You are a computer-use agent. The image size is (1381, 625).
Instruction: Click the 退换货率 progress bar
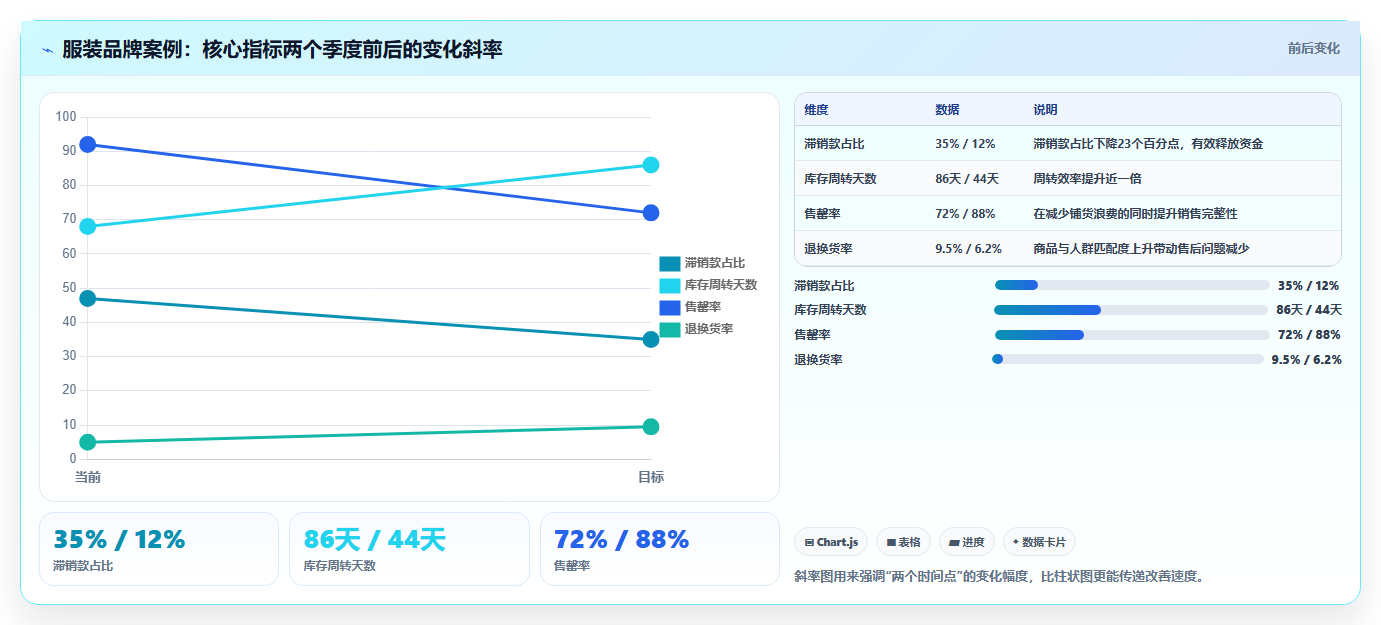coord(1128,359)
